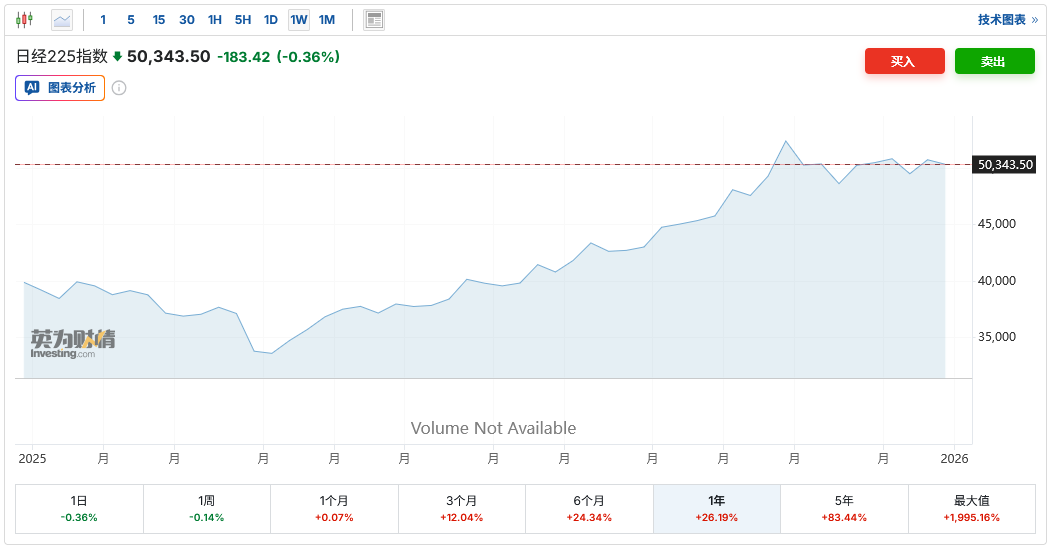
Task: Choose the 15 minute interval
Action: point(159,19)
